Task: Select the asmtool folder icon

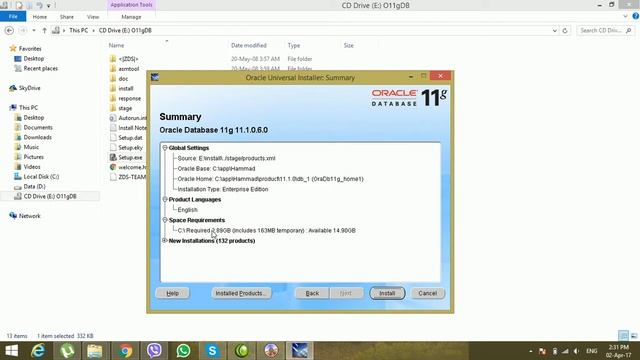Action: 113,69
